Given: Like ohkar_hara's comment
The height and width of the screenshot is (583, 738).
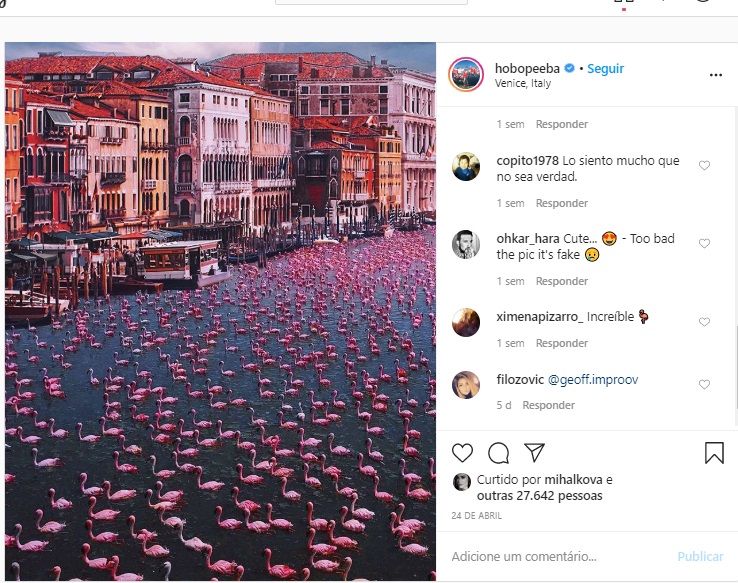Looking at the screenshot, I should point(704,244).
